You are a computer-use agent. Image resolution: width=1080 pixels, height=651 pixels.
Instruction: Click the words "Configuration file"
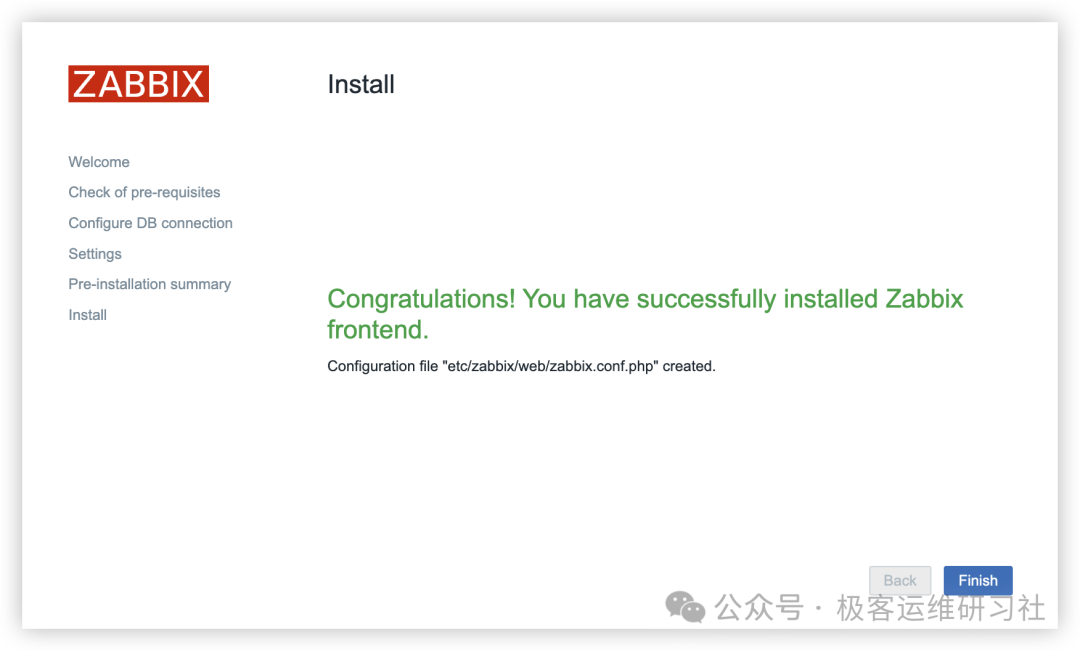click(382, 366)
